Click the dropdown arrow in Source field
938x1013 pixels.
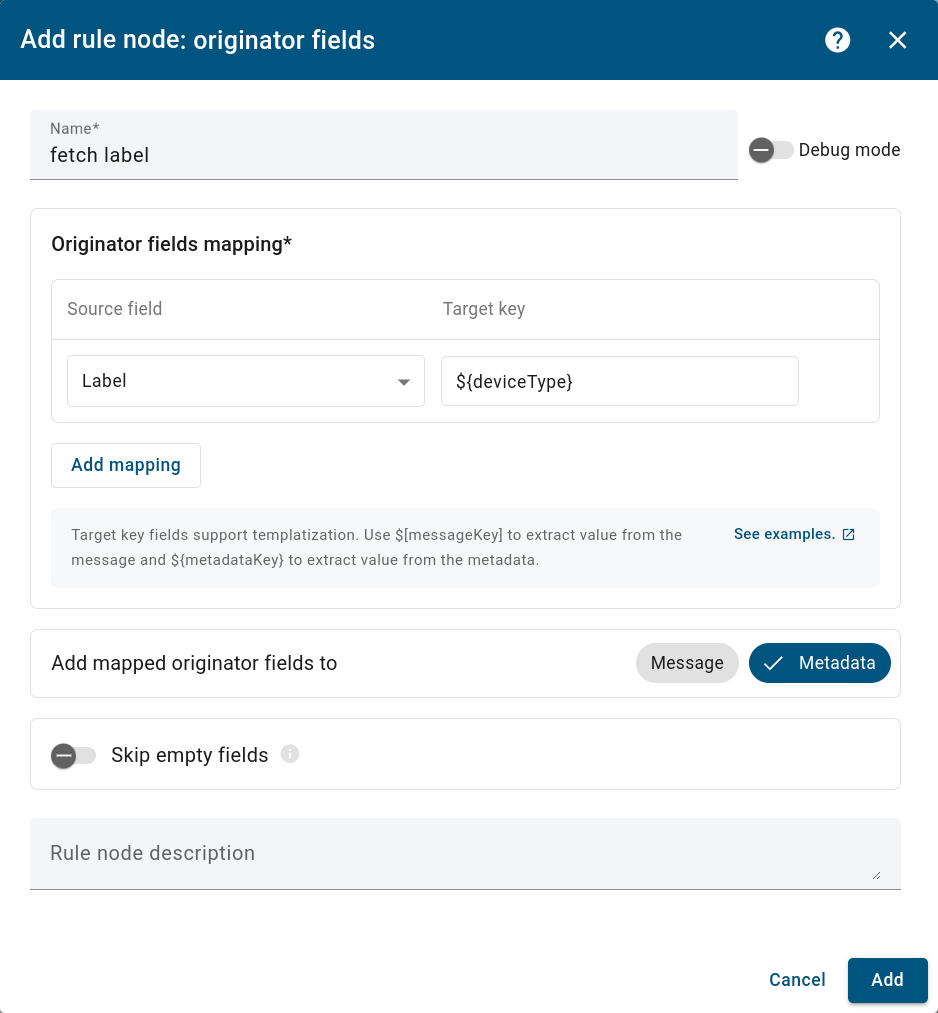point(404,382)
